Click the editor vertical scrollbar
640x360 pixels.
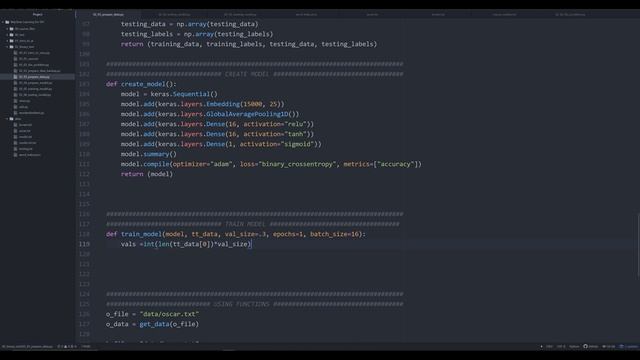point(638,245)
